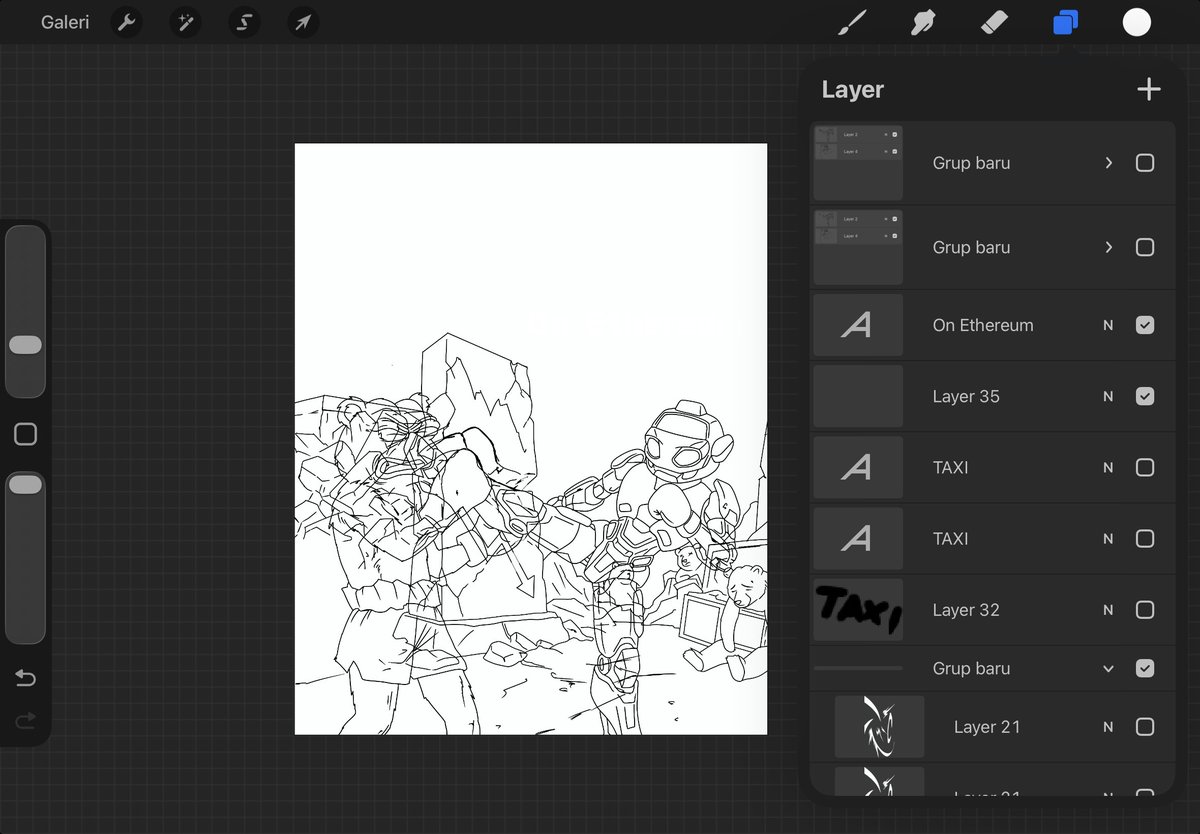Tap the On Ethereum text thumbnail
The width and height of the screenshot is (1200, 834).
click(x=858, y=325)
